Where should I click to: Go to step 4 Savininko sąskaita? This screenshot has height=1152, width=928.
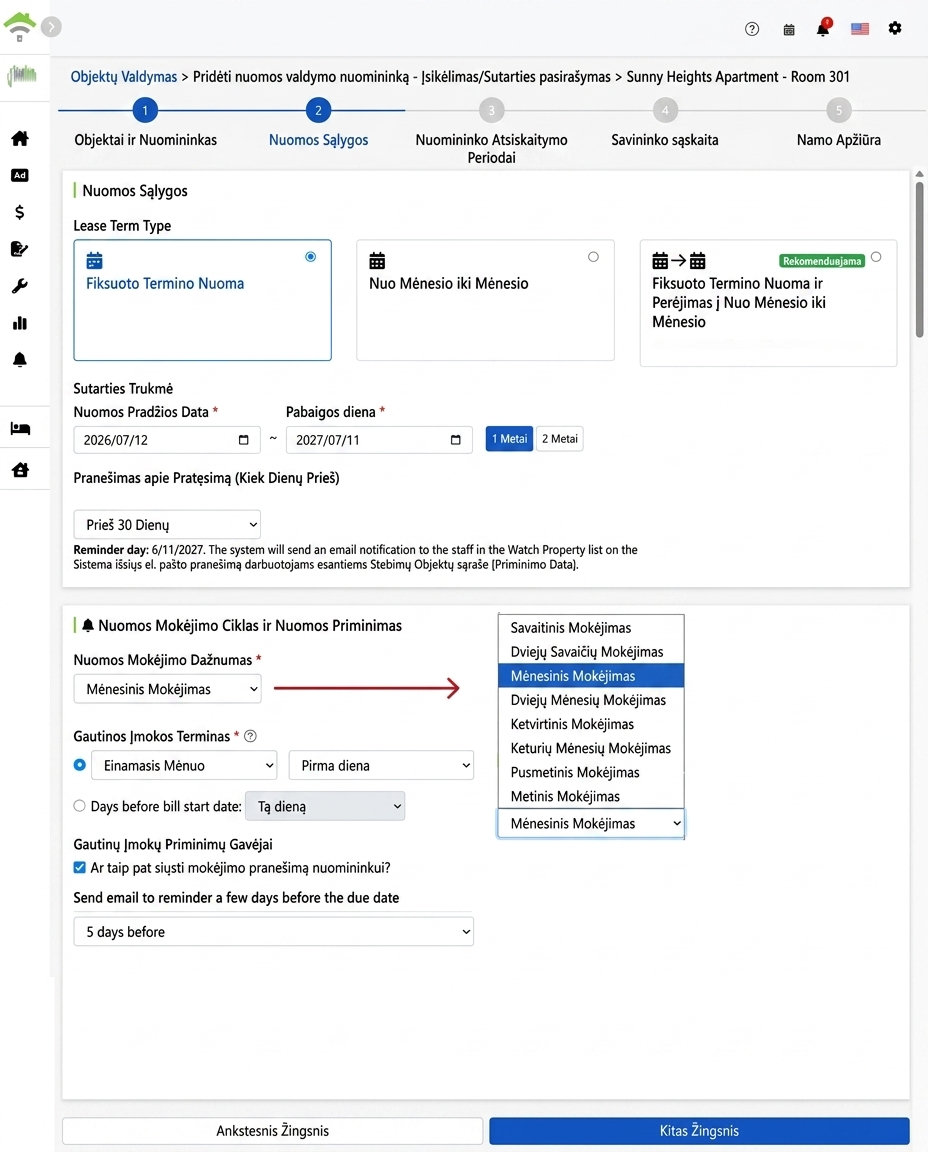pos(665,110)
